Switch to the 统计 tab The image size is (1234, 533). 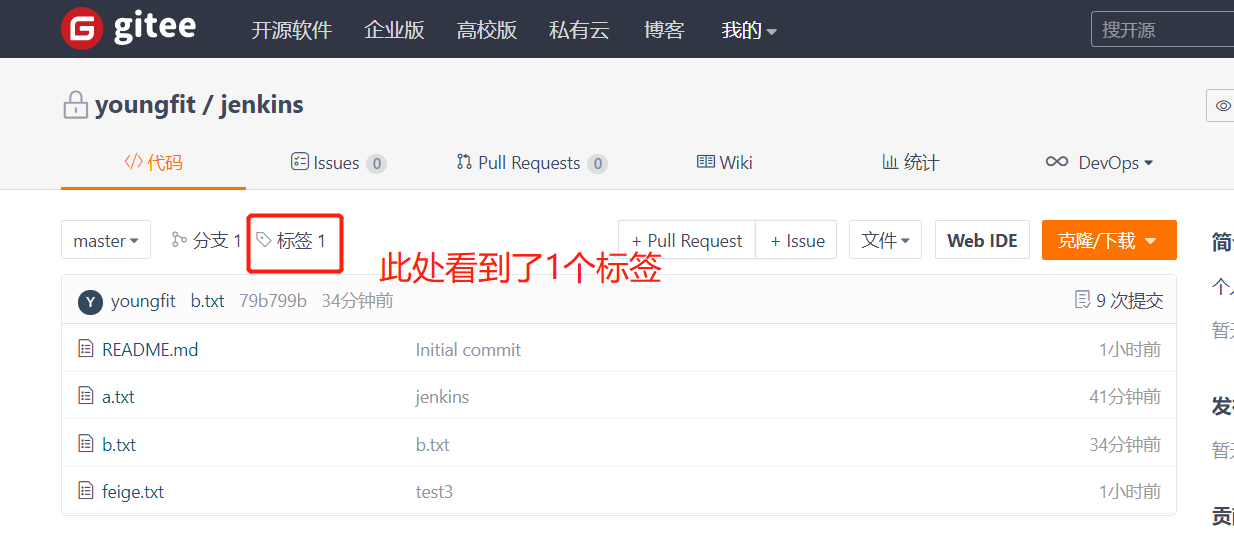(x=910, y=162)
